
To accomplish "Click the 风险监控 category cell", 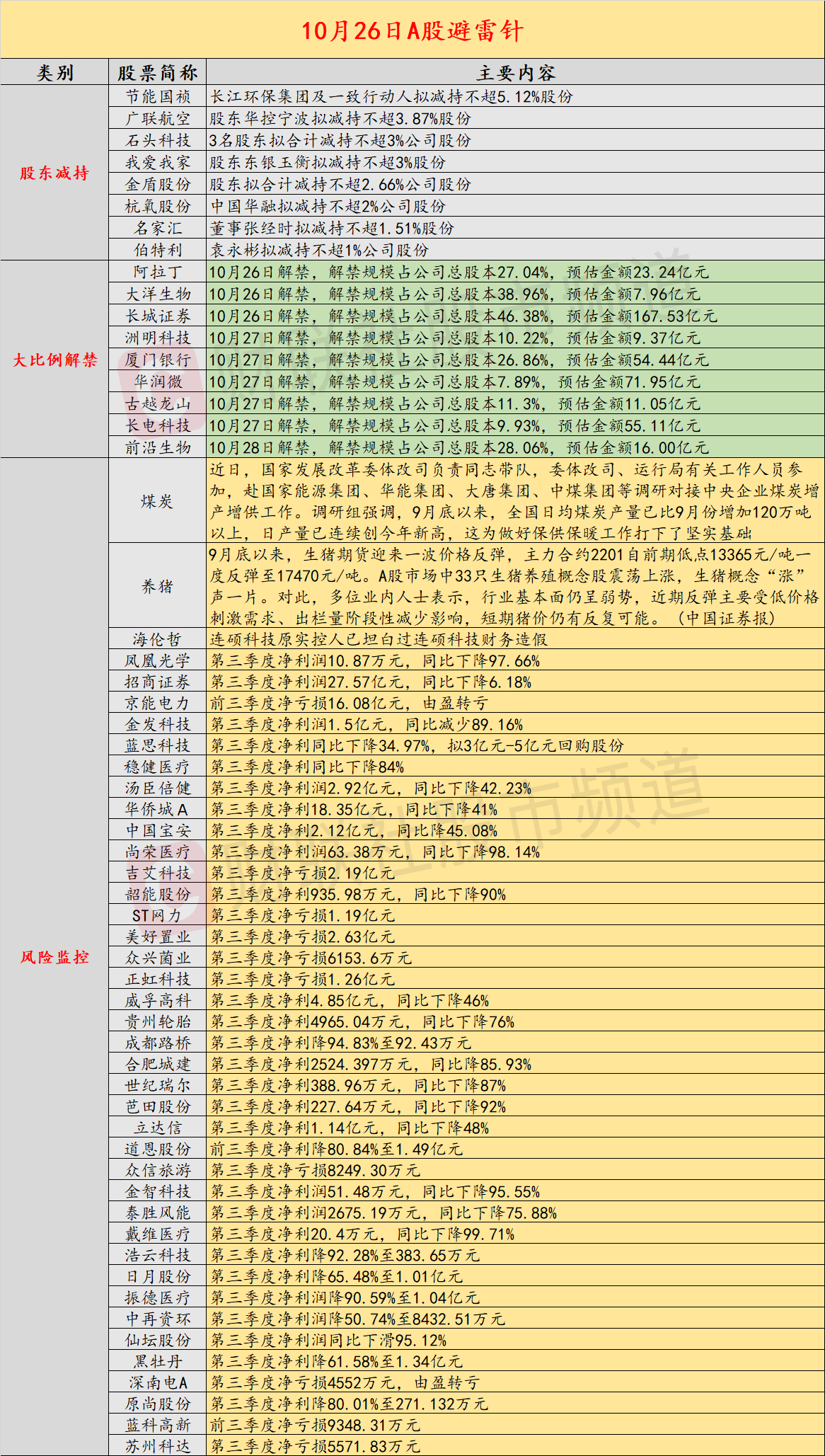I will tap(54, 957).
